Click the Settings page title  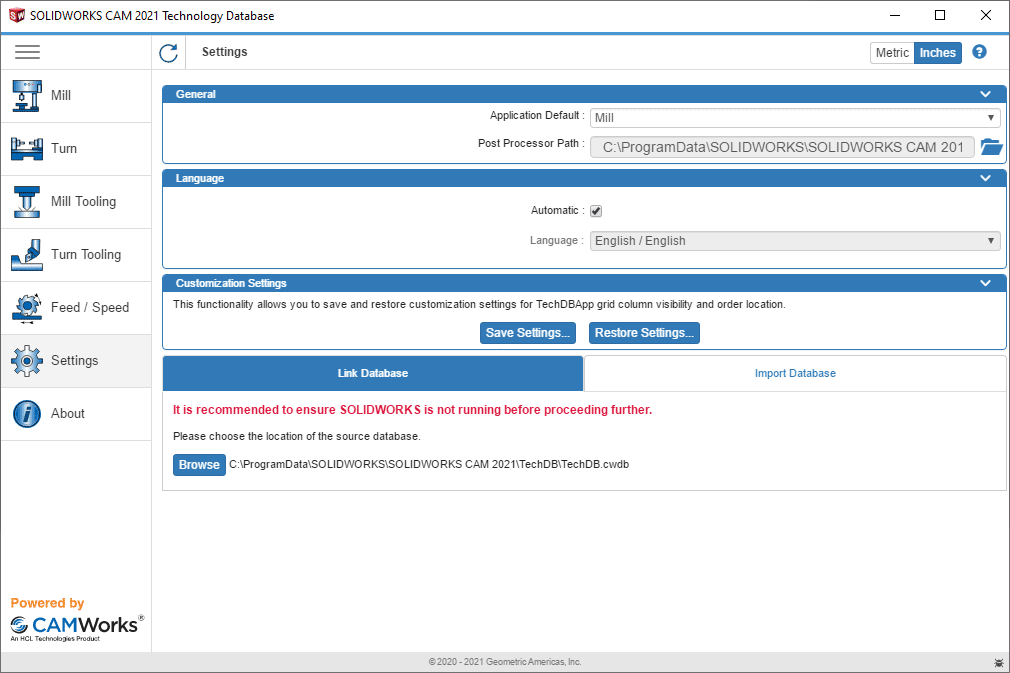coord(224,52)
